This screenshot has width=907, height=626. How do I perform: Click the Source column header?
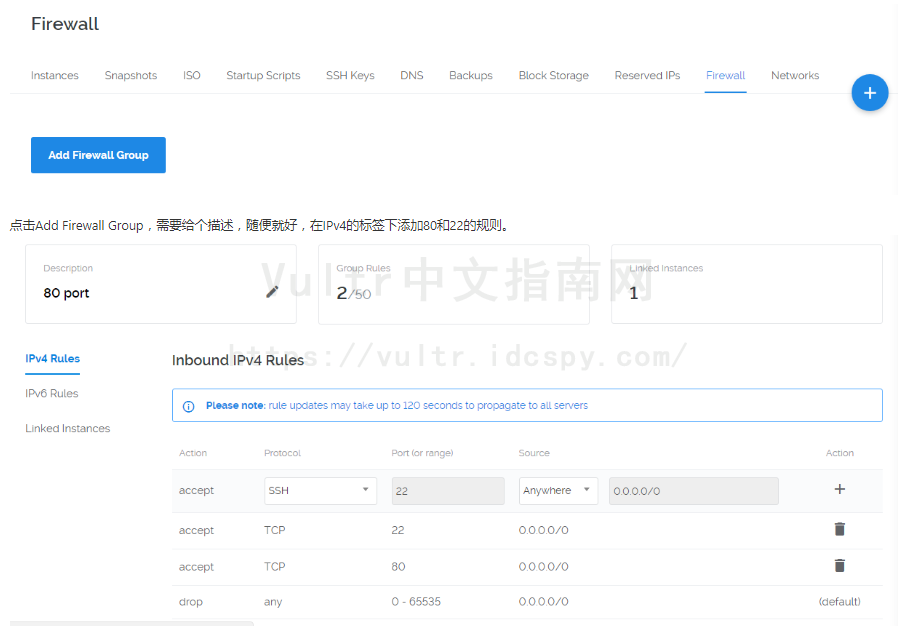[534, 453]
